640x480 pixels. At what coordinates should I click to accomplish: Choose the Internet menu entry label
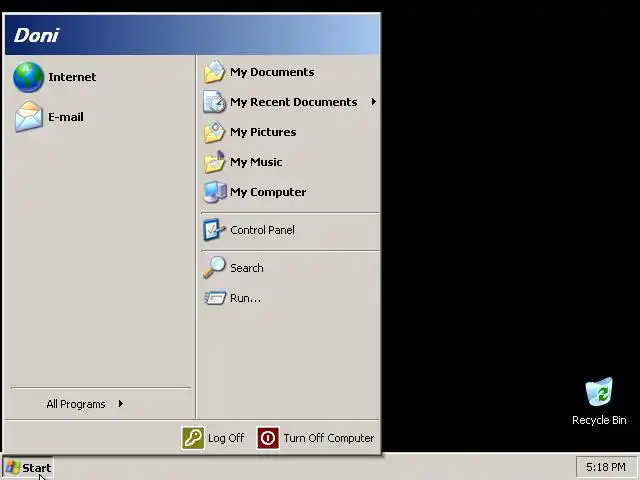pos(72,77)
